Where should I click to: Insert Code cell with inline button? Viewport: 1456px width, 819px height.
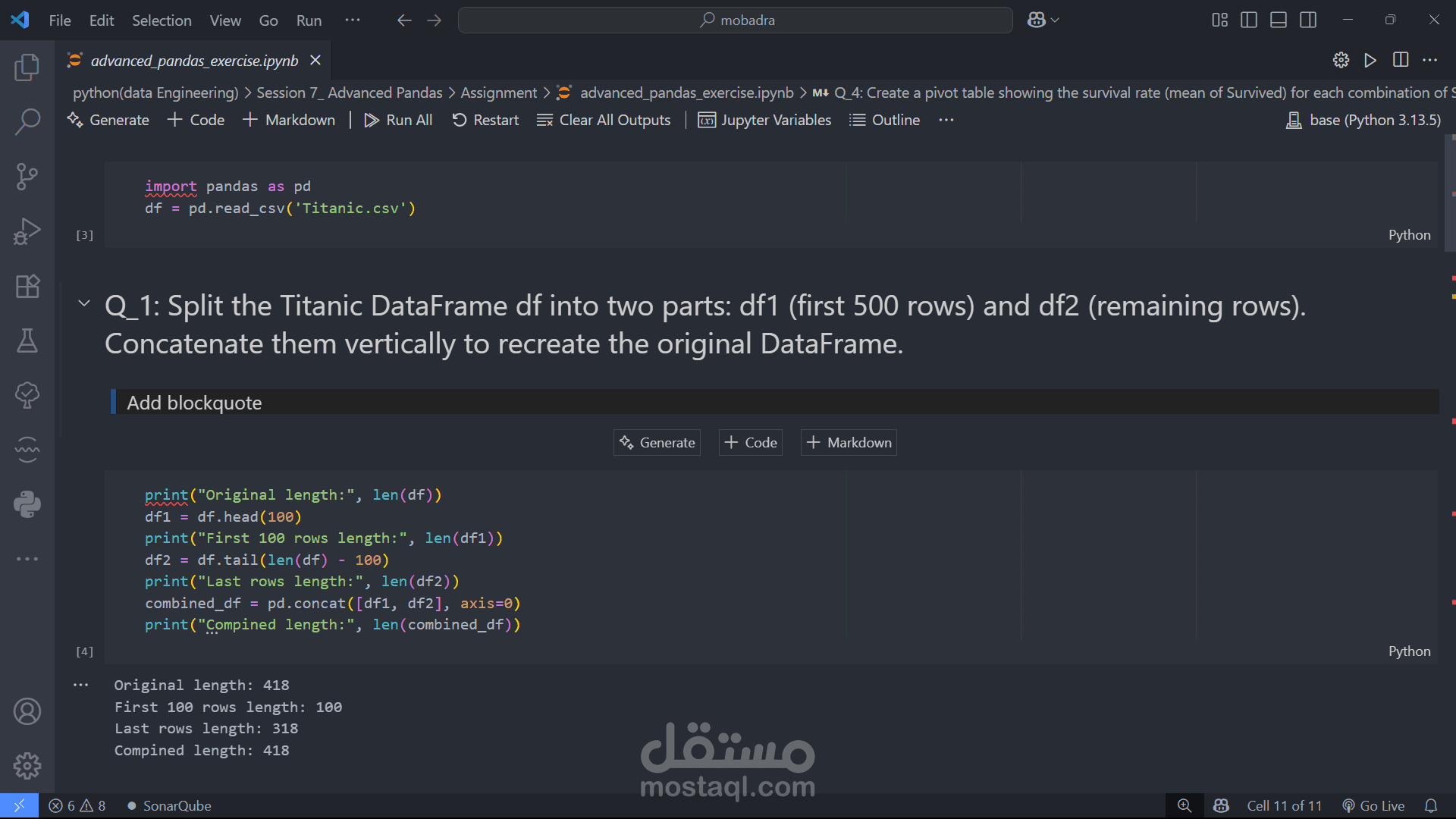(750, 442)
